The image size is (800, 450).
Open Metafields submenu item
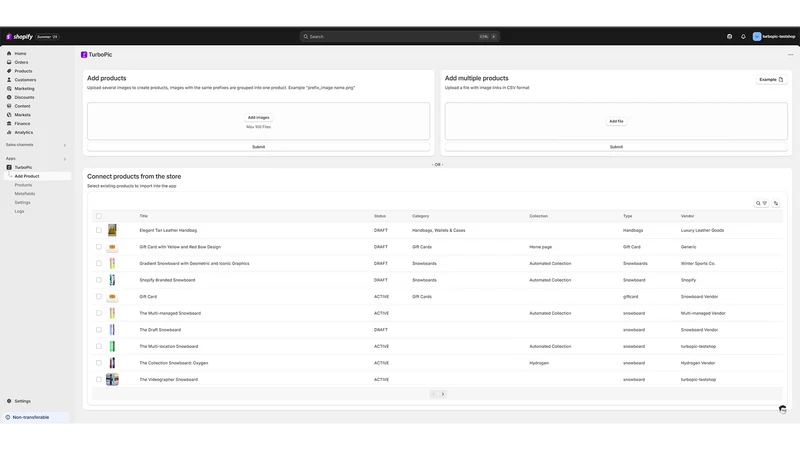pyautogui.click(x=24, y=194)
